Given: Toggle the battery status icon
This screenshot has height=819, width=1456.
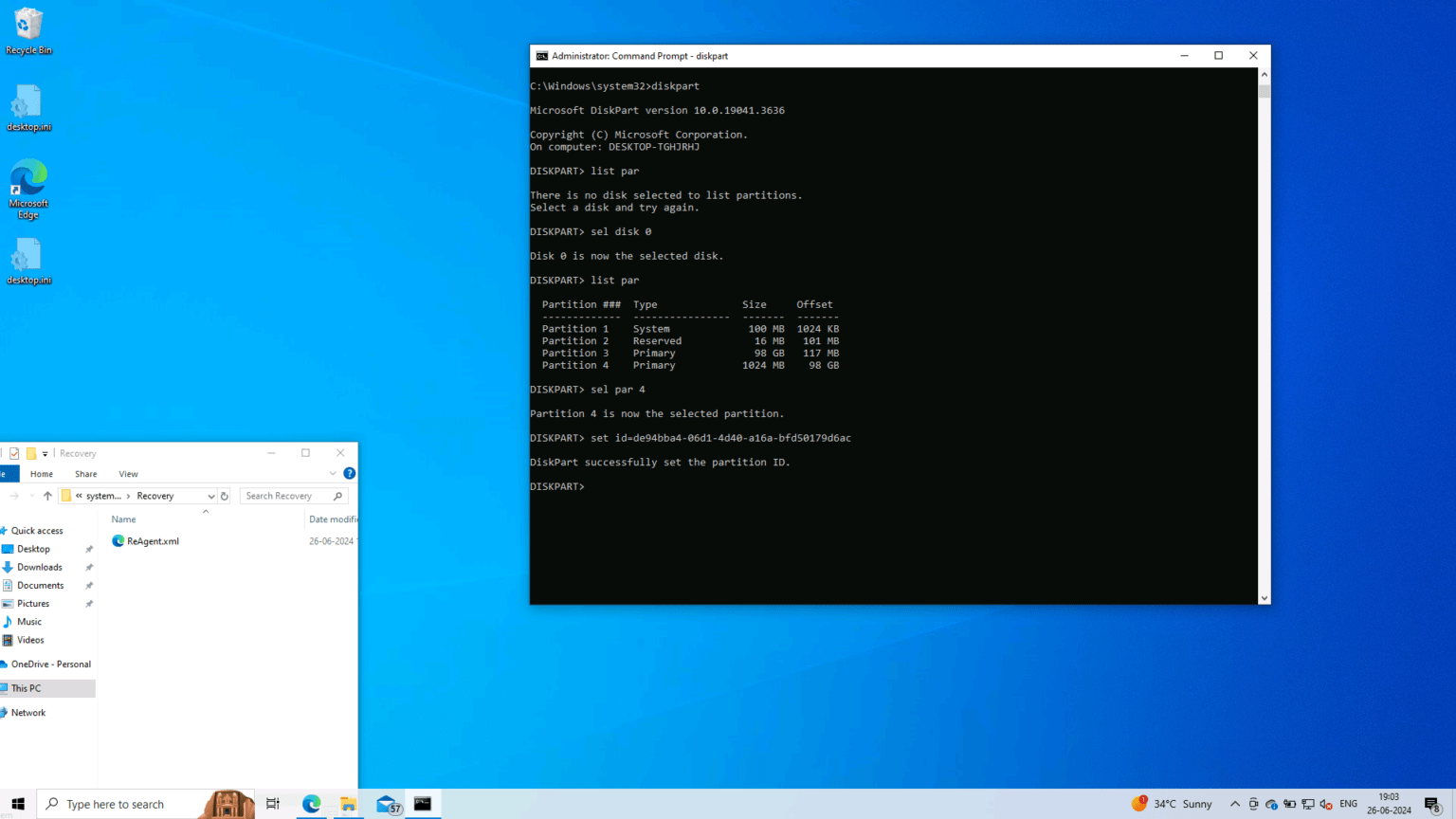Looking at the screenshot, I should click(x=1289, y=804).
